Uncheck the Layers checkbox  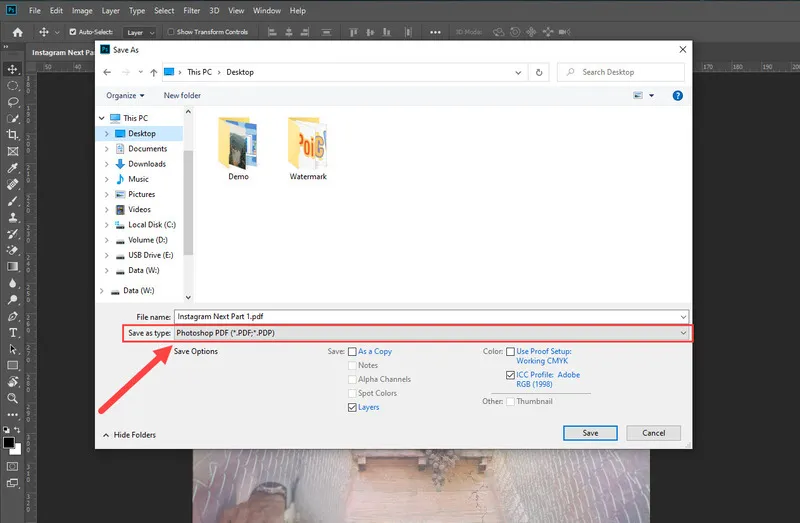(352, 407)
